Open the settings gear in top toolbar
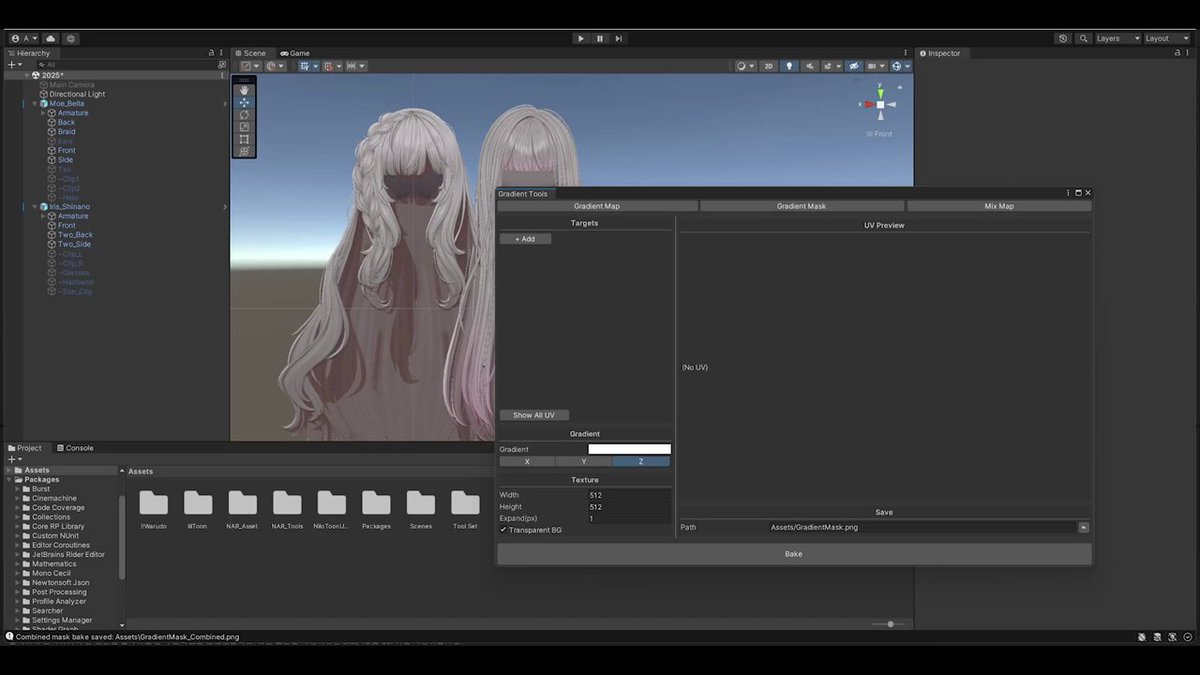 pyautogui.click(x=71, y=38)
